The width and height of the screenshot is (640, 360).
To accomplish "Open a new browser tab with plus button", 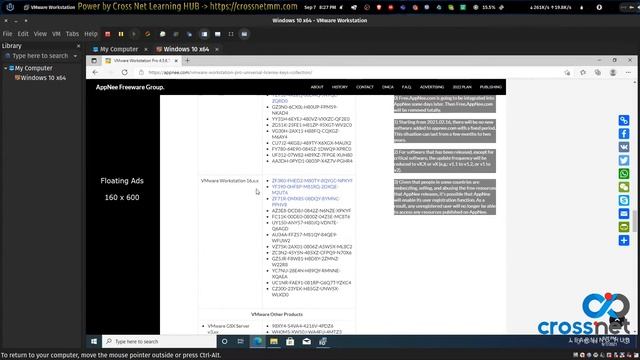I will pyautogui.click(x=187, y=60).
